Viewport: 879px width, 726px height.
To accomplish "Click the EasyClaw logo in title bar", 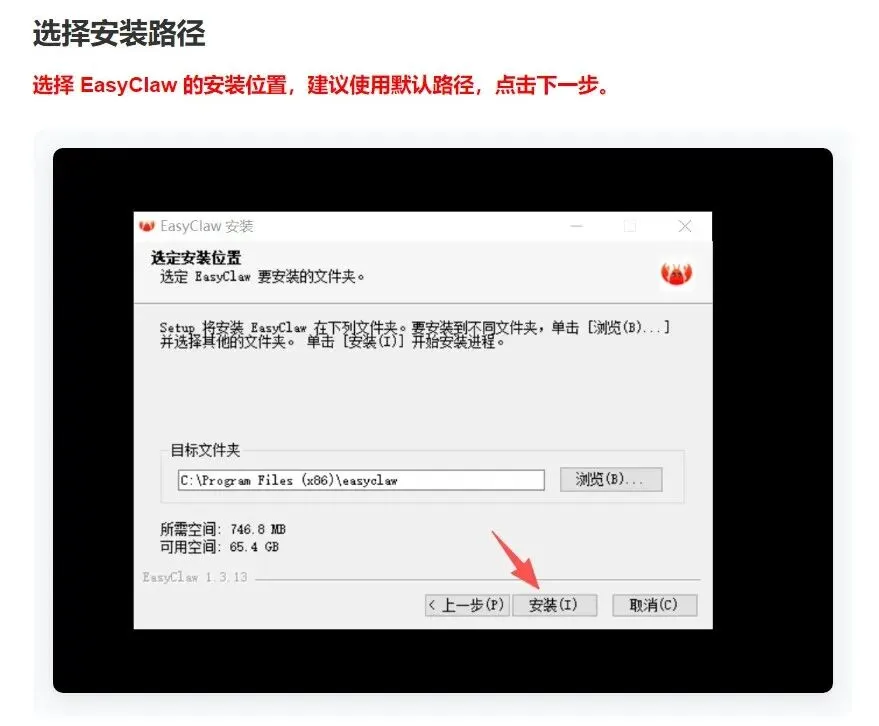I will 147,226.
